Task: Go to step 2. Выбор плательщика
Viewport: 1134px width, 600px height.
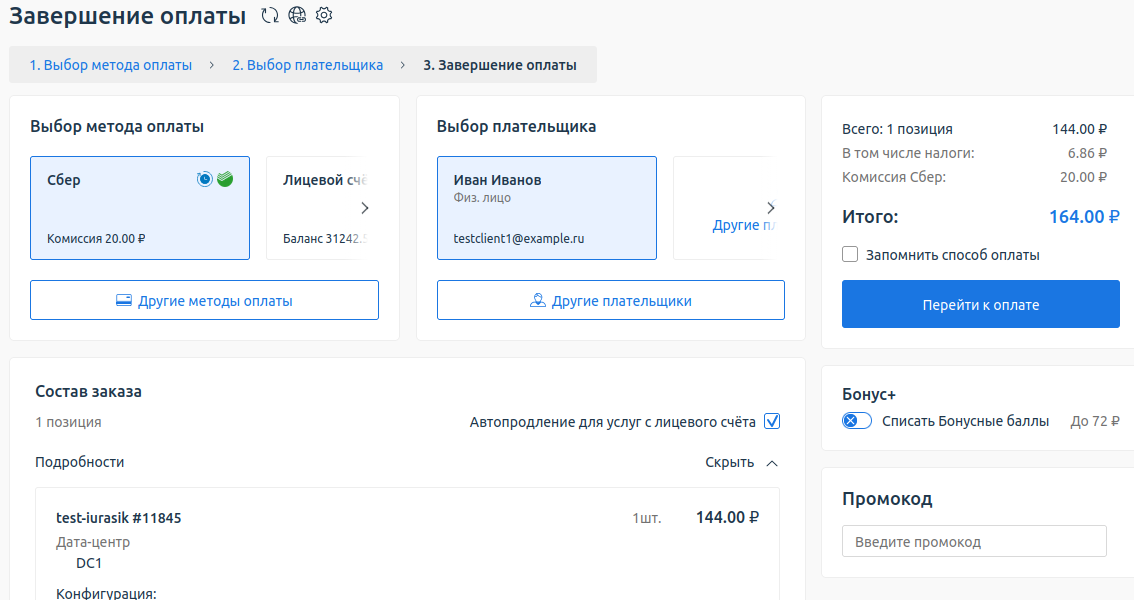Action: coord(307,65)
